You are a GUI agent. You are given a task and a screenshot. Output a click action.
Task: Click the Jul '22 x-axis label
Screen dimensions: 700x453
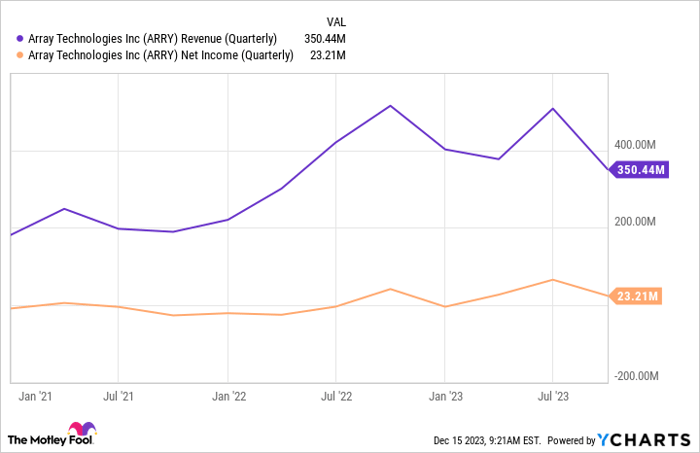[x=337, y=396]
